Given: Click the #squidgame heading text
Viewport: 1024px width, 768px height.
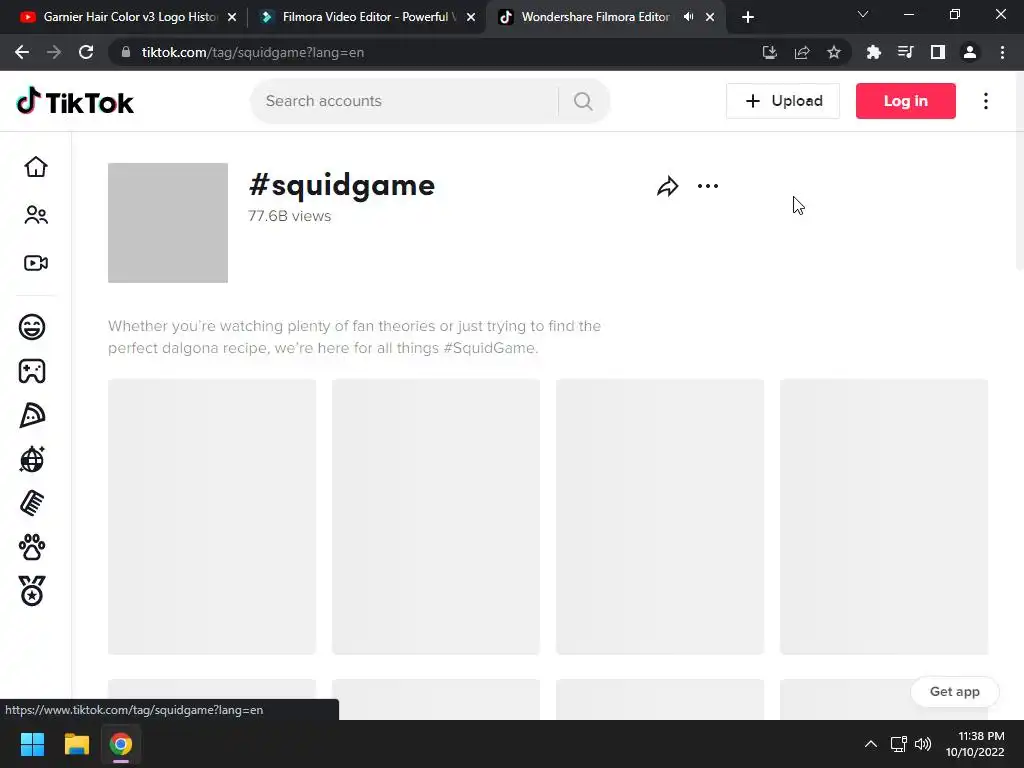Looking at the screenshot, I should tap(342, 185).
